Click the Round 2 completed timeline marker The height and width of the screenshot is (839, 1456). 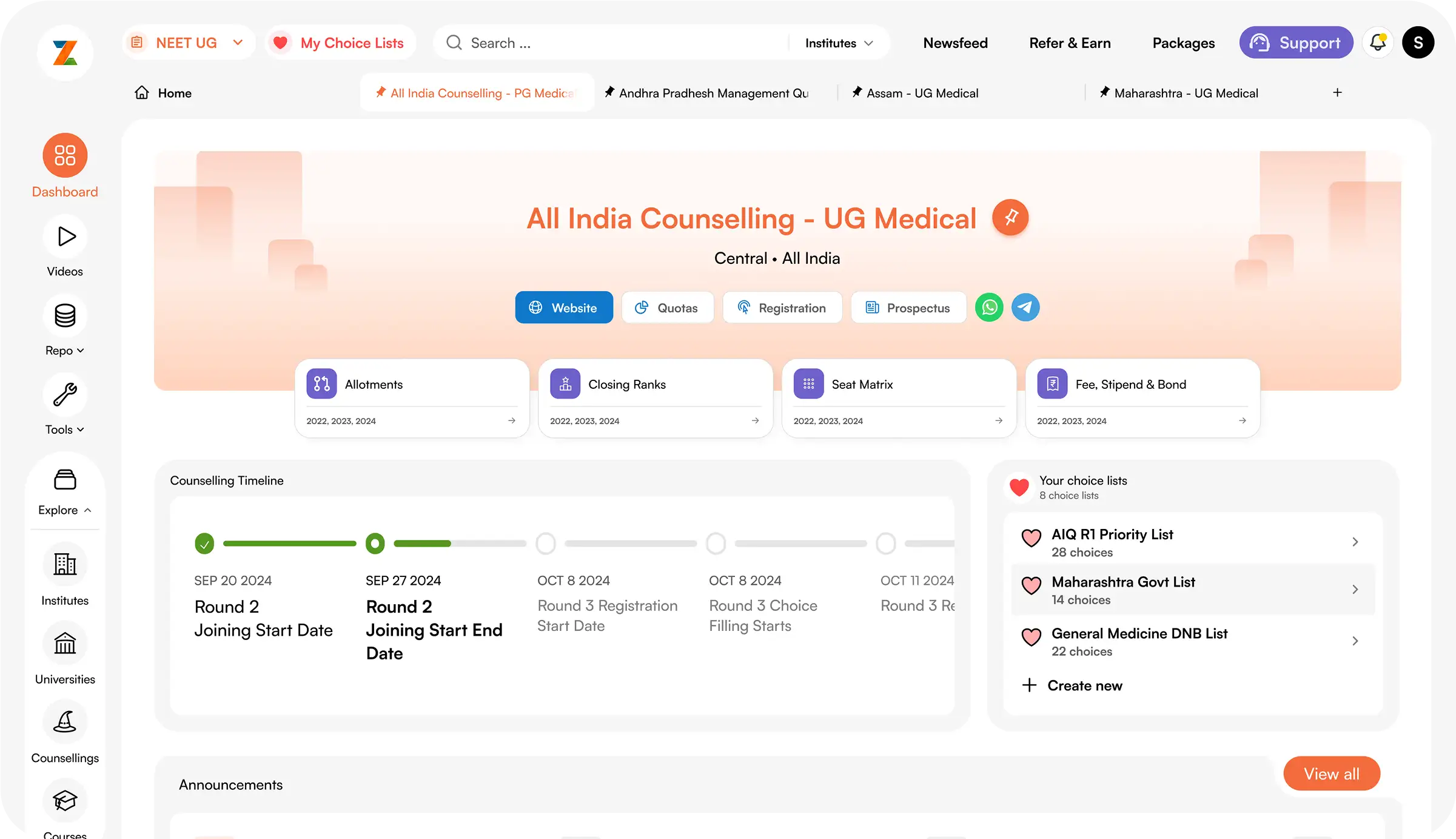pos(204,543)
